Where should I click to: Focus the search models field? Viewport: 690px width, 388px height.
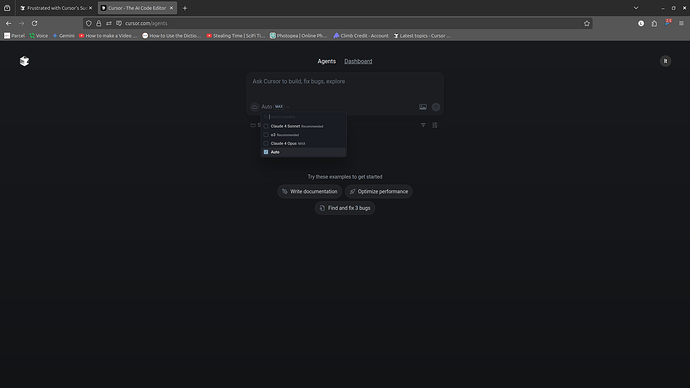pyautogui.click(x=304, y=117)
